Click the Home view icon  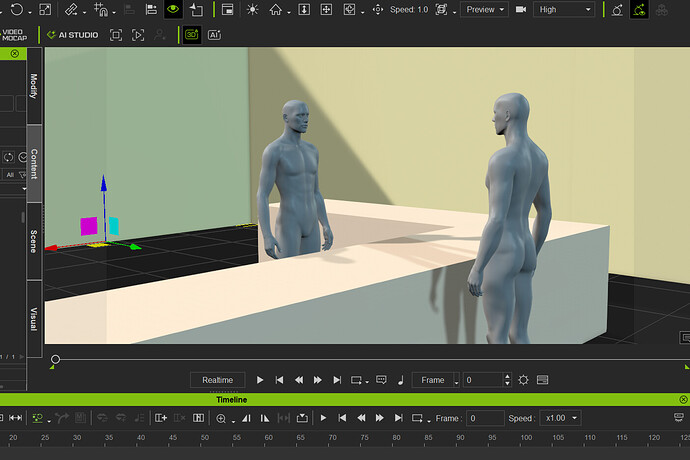coord(275,9)
